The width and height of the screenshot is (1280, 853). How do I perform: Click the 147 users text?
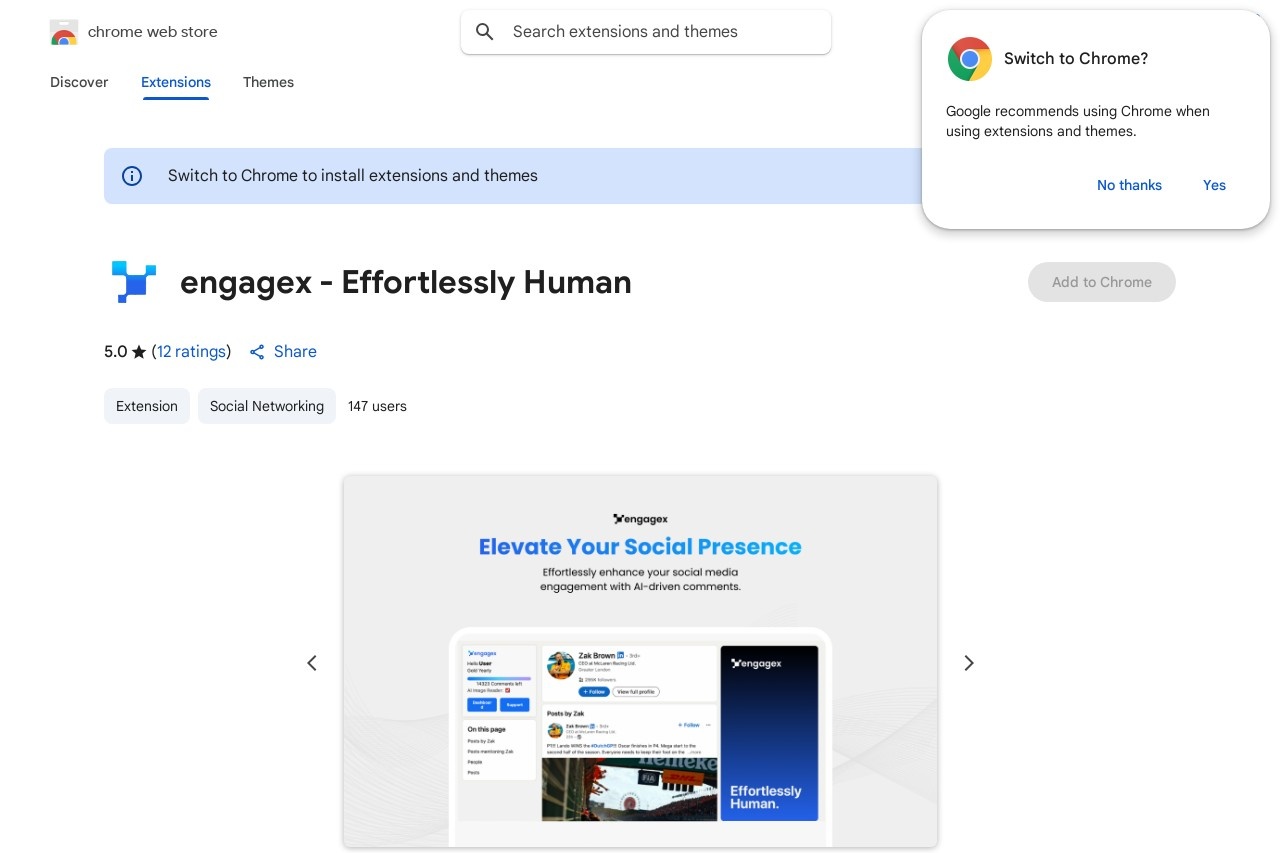coord(377,406)
